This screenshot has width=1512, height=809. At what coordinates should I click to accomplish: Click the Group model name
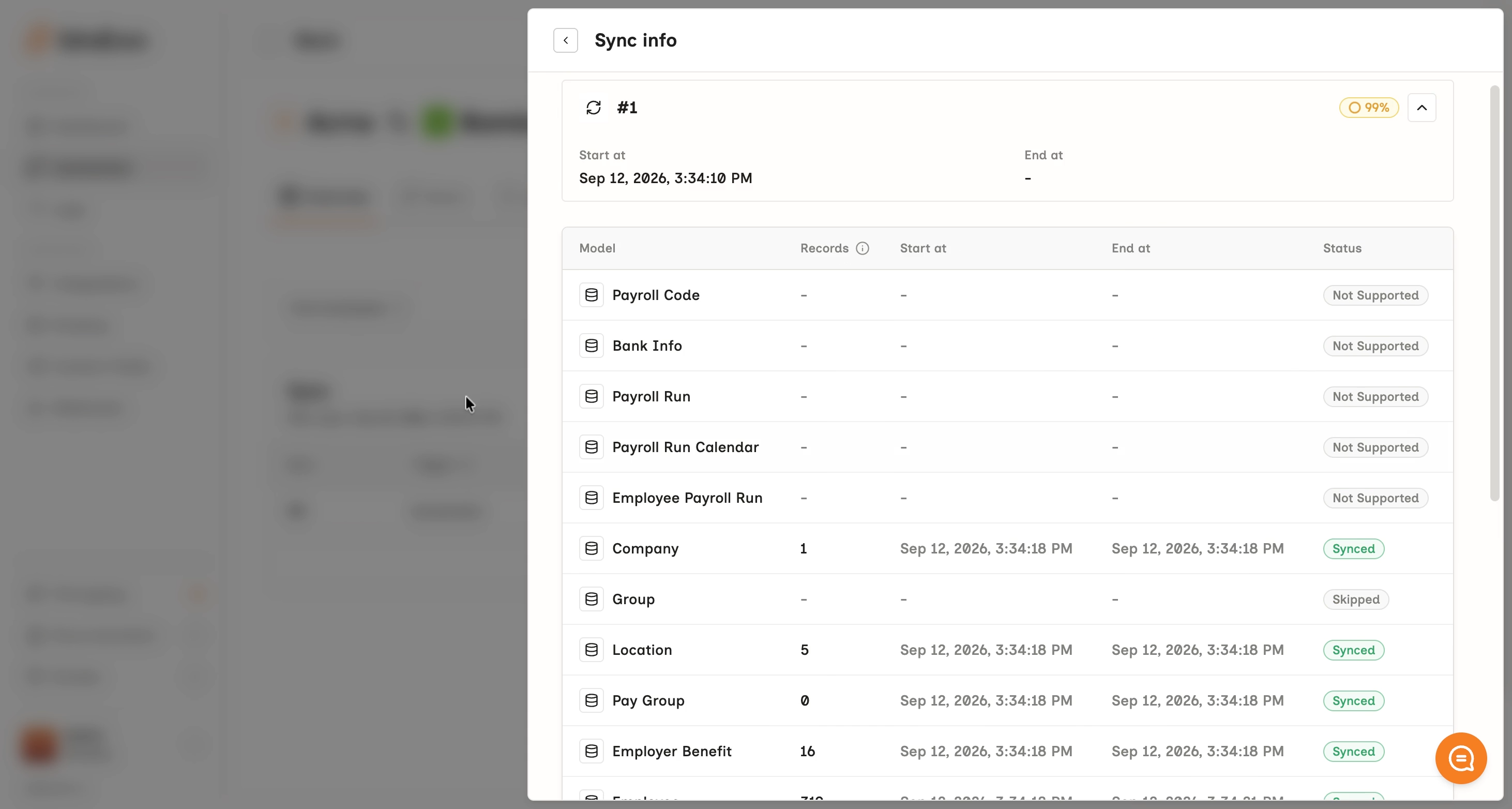(633, 599)
